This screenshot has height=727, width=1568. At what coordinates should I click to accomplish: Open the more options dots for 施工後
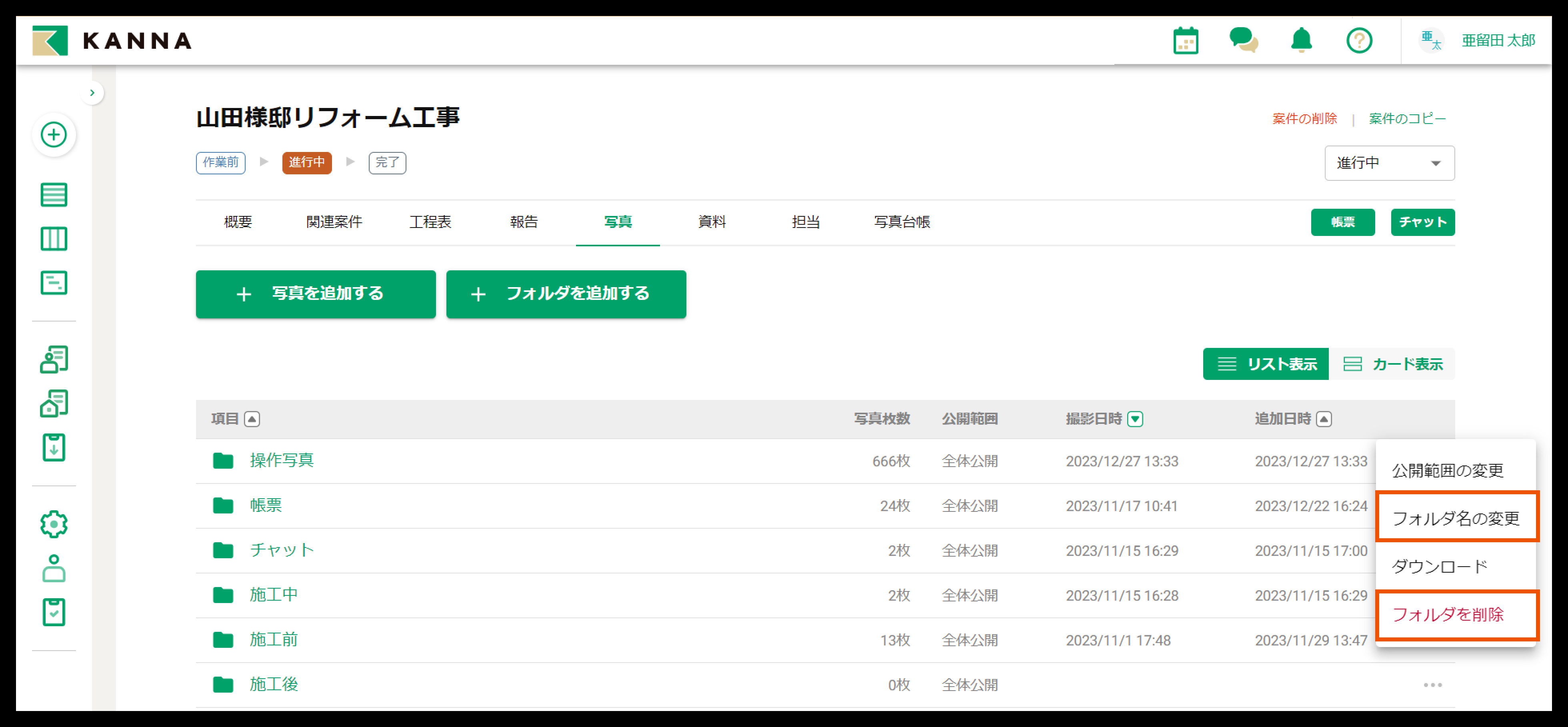click(x=1432, y=685)
